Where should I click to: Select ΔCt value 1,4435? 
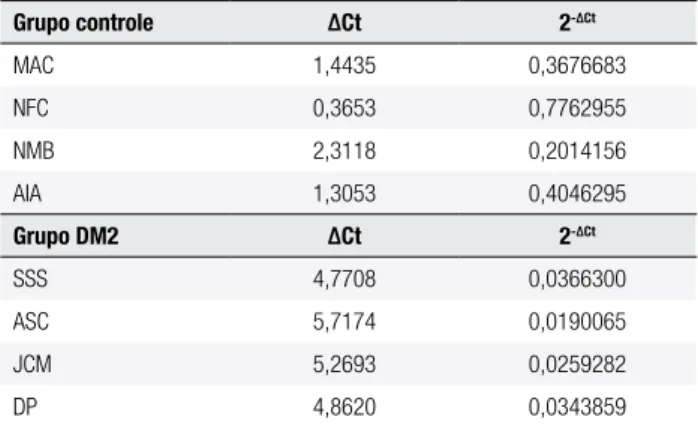pos(344,65)
